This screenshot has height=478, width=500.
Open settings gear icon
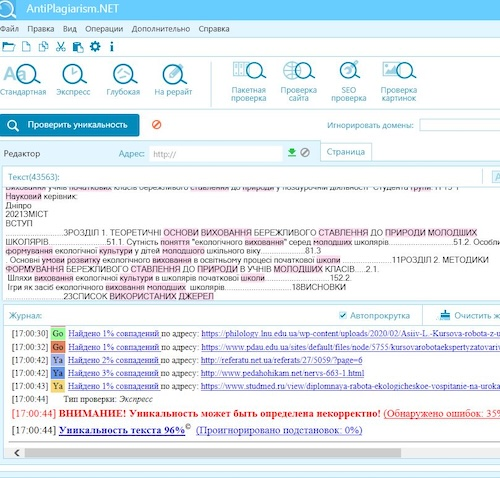[95, 46]
